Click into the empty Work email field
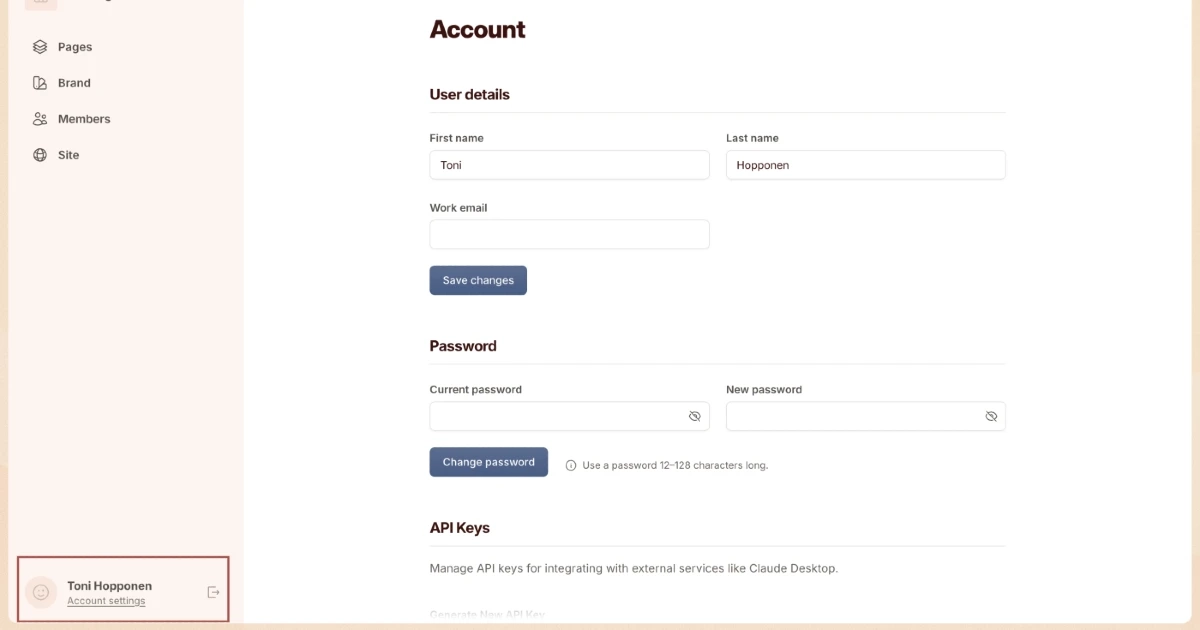 tap(569, 234)
